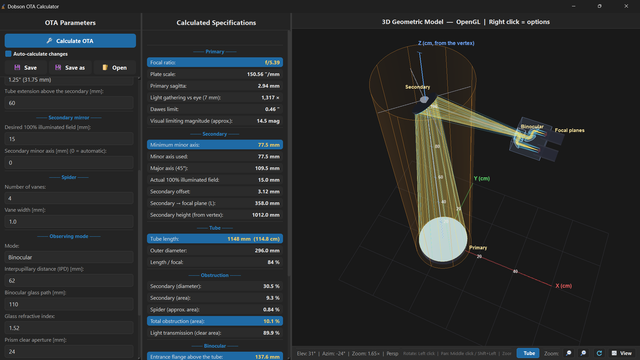
Task: Click the Secondary height (from vertex) row
Action: pyautogui.click(x=215, y=215)
